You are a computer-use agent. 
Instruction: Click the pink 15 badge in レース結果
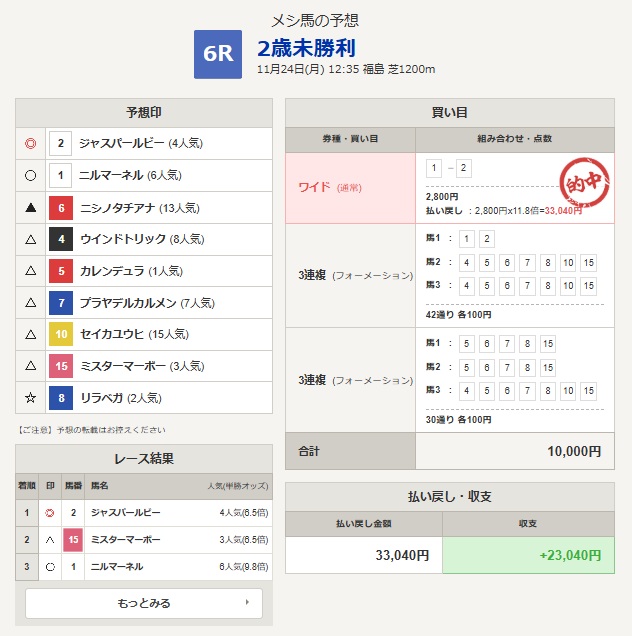[x=73, y=540]
